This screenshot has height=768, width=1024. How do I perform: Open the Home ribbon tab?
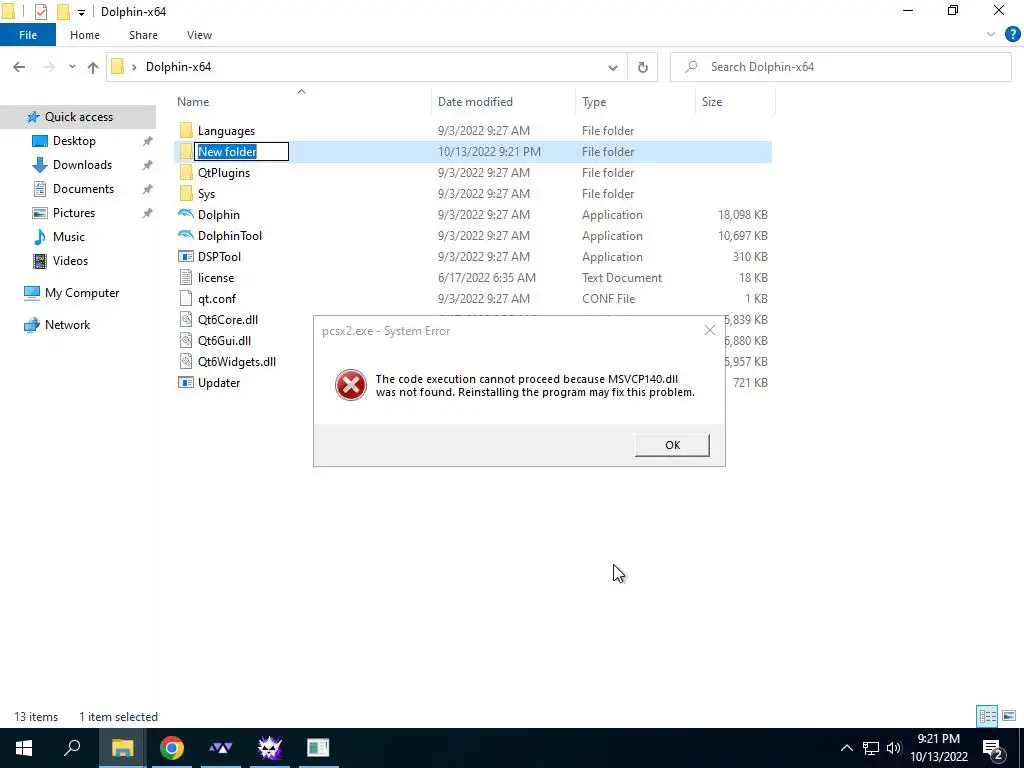(85, 35)
